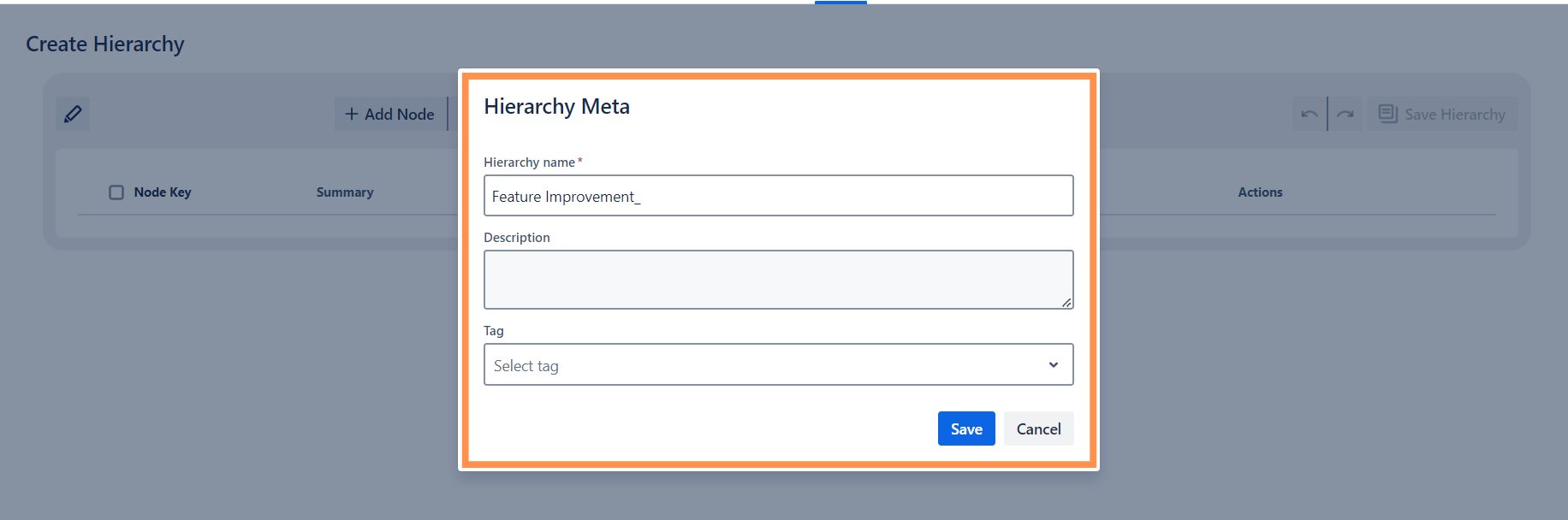The height and width of the screenshot is (520, 1568).
Task: Click the redo arrow icon
Action: (x=1345, y=114)
